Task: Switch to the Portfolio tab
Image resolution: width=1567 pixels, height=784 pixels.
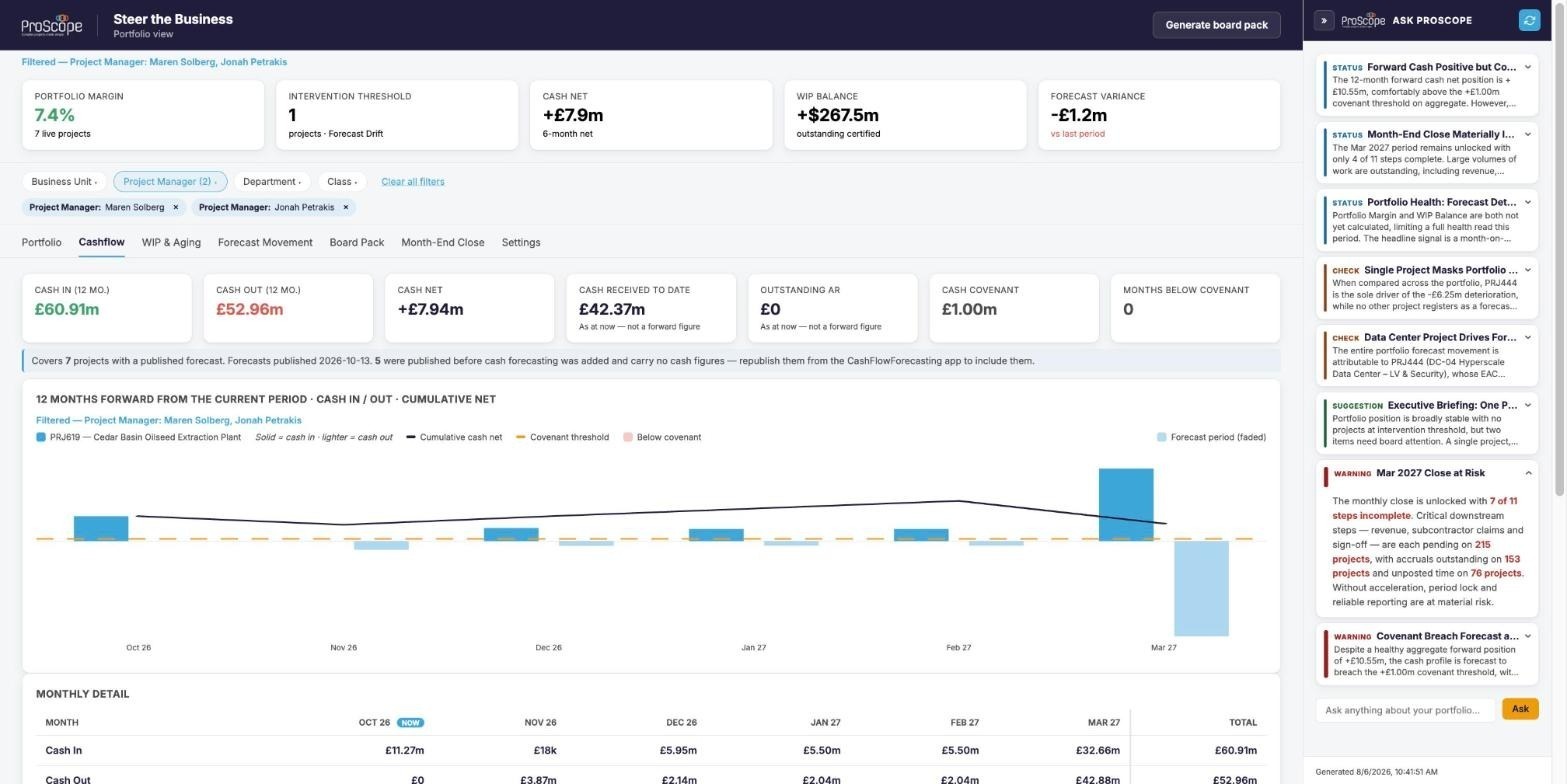Action: click(x=42, y=243)
